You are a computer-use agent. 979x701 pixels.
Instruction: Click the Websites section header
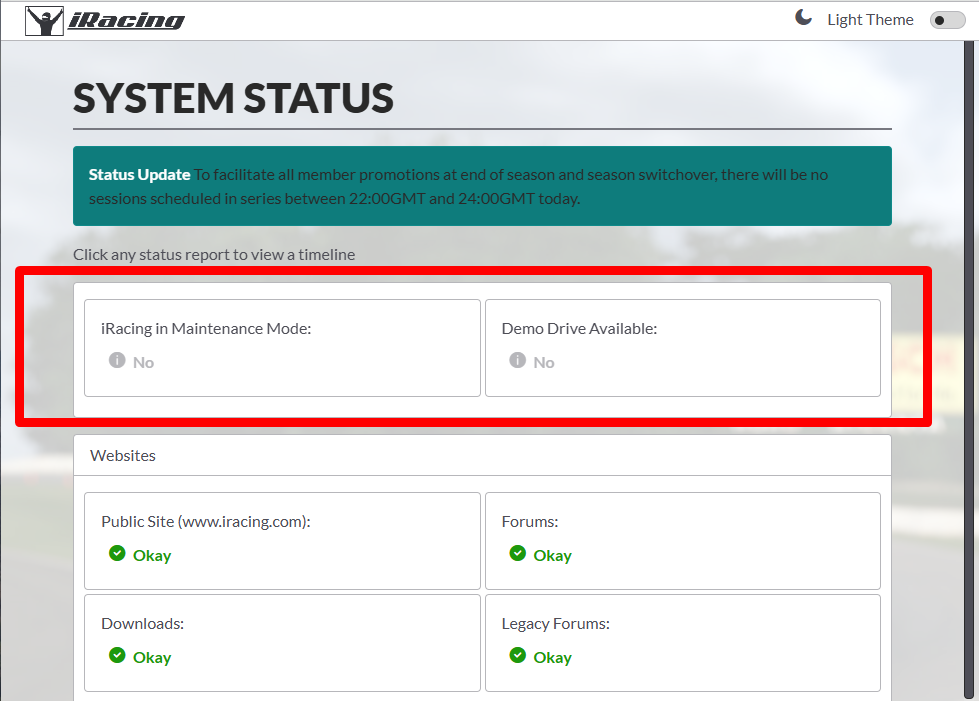click(483, 456)
